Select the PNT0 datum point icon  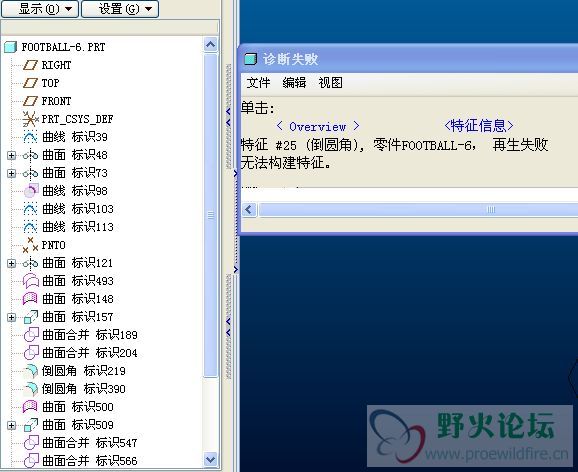pos(30,245)
